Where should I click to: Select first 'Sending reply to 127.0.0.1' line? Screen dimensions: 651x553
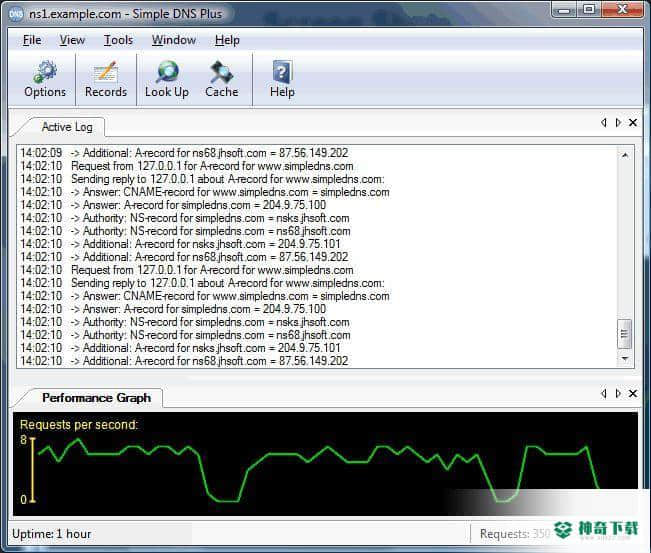click(202, 179)
